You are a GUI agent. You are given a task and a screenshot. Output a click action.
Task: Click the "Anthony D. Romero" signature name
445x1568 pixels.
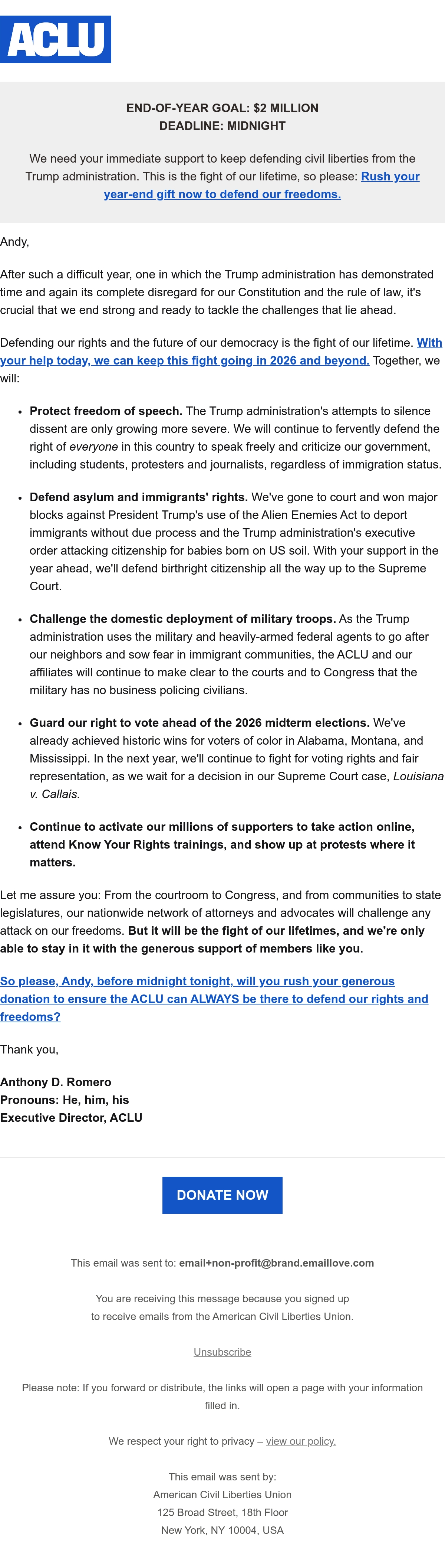[56, 1082]
